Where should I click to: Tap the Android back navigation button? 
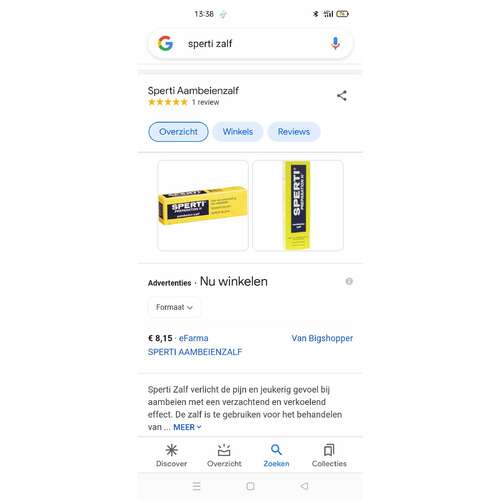[x=304, y=486]
